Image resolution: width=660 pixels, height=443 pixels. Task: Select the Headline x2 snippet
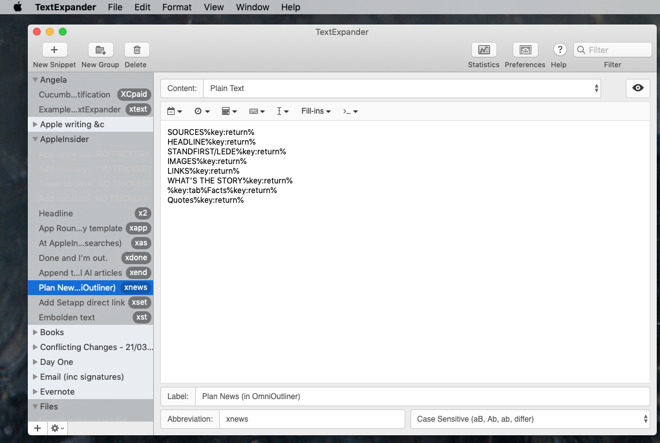click(x=91, y=213)
